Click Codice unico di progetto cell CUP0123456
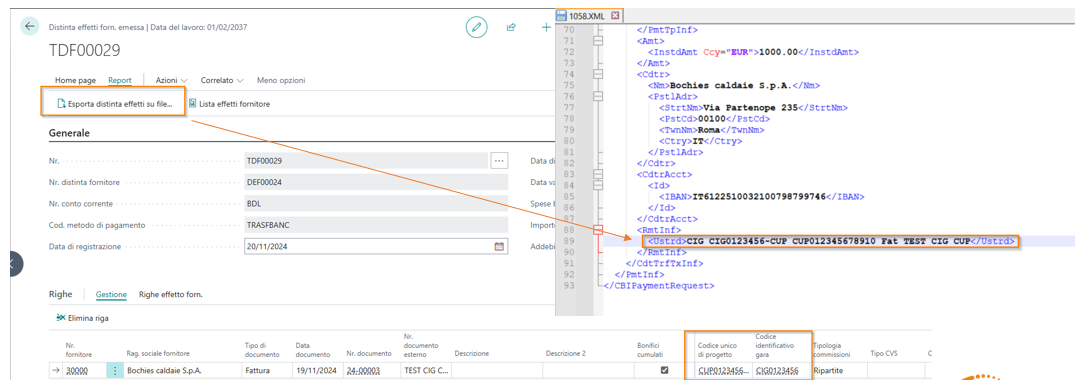 pyautogui.click(x=723, y=371)
